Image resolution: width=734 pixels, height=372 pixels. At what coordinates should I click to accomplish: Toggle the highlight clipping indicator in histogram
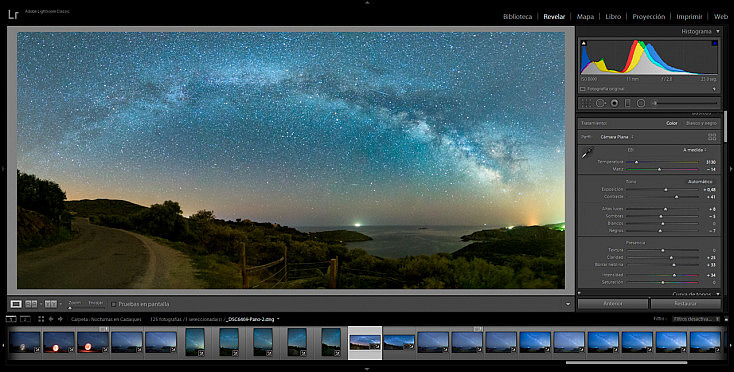[x=715, y=43]
